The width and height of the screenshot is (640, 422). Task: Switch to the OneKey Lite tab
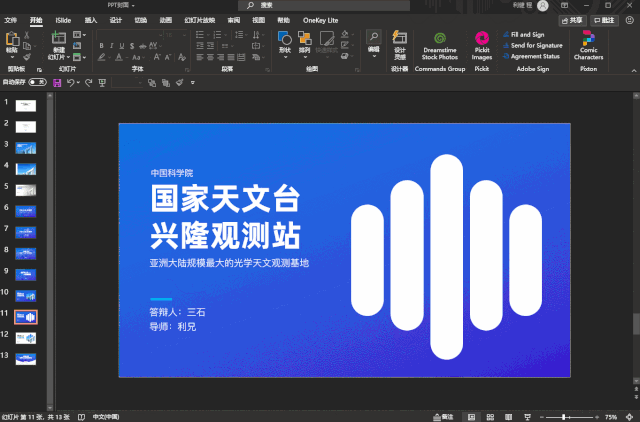pyautogui.click(x=320, y=20)
